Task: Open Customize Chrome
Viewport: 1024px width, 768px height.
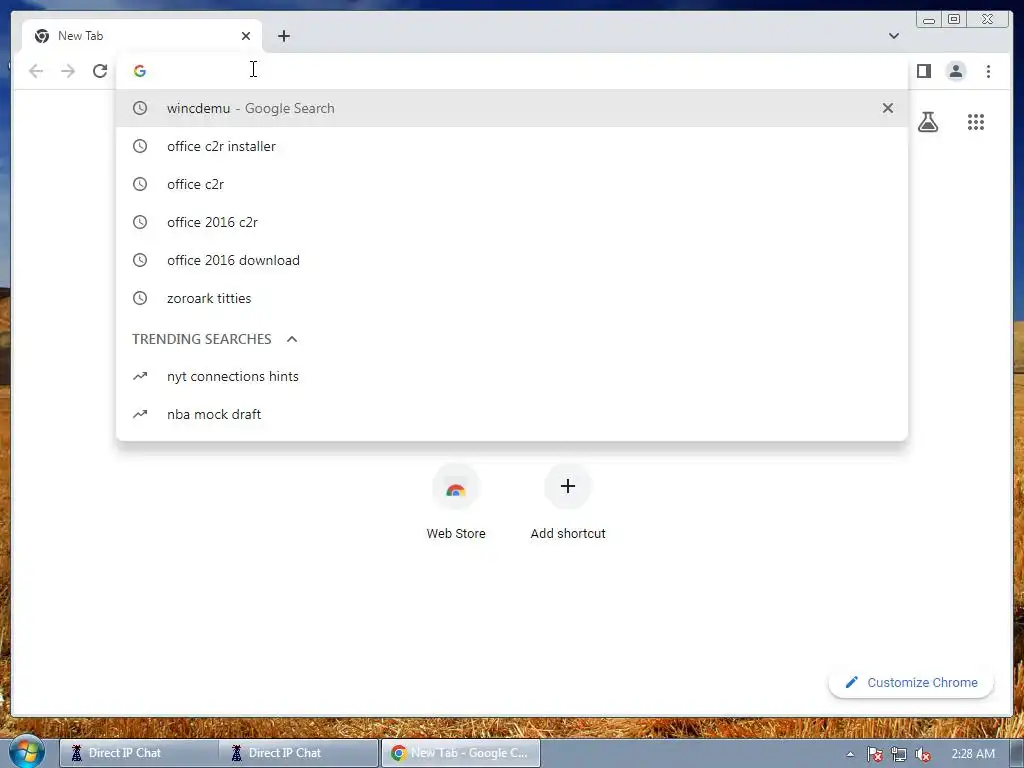Action: click(911, 682)
